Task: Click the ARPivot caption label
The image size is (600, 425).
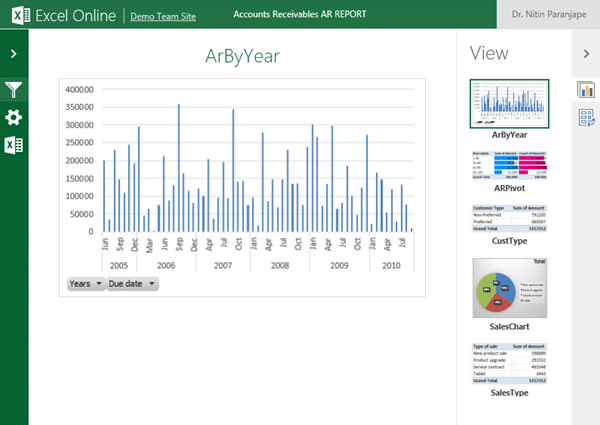Action: 509,188
